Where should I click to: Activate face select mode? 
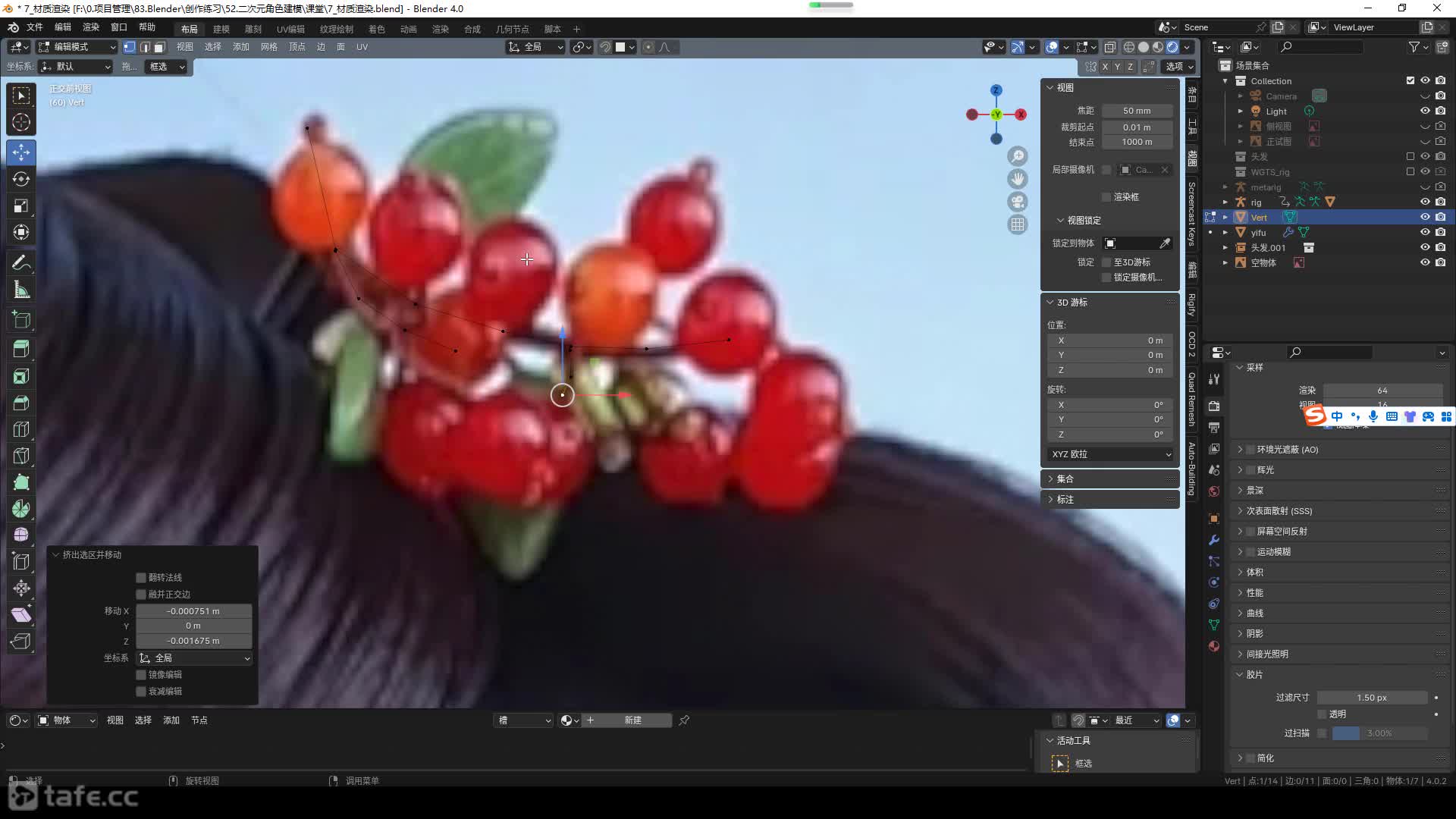[159, 47]
